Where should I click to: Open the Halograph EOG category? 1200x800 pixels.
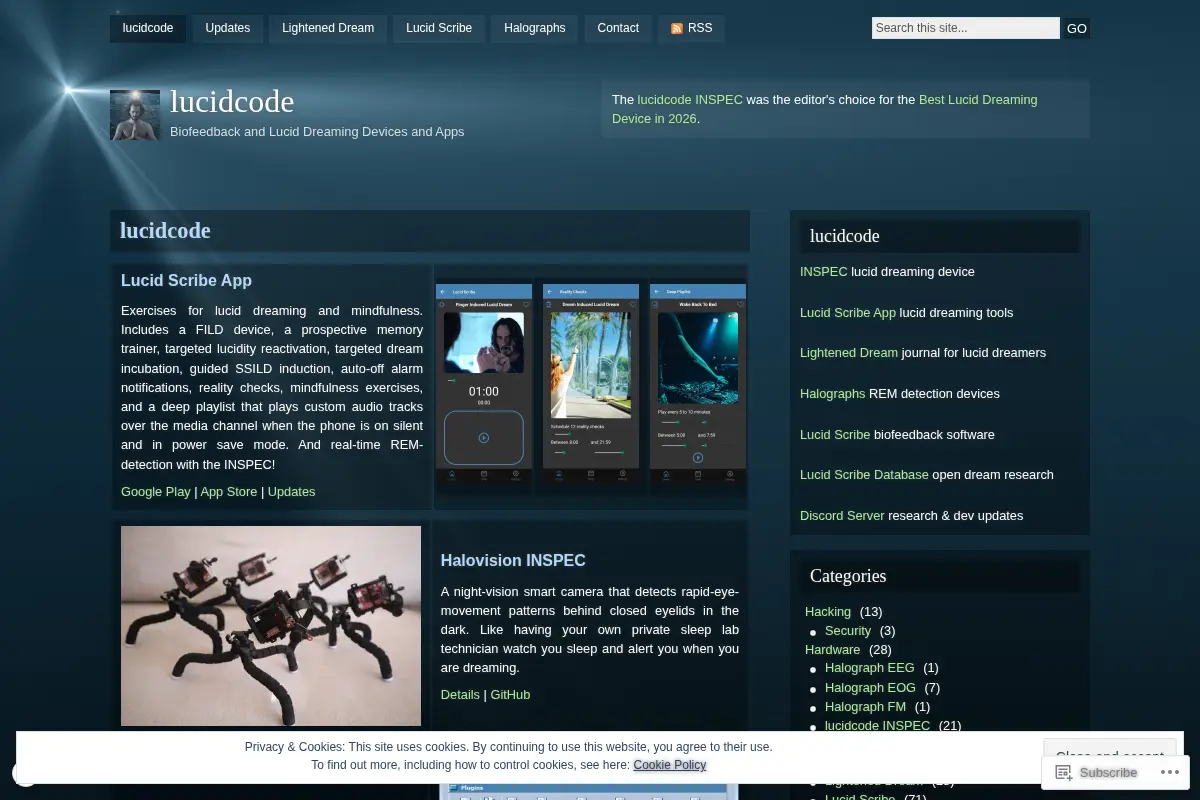870,688
